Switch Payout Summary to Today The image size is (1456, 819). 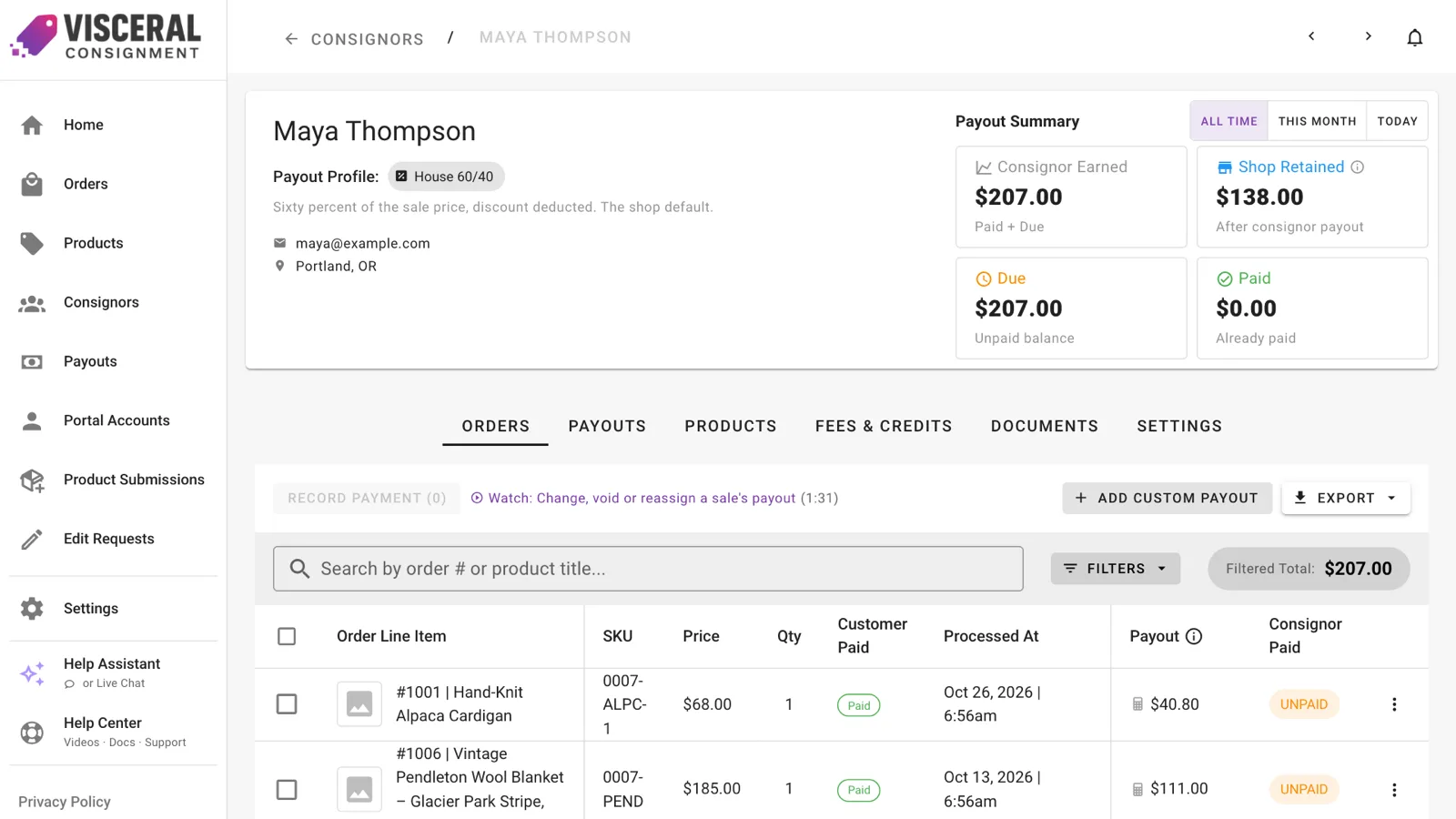pos(1397,121)
